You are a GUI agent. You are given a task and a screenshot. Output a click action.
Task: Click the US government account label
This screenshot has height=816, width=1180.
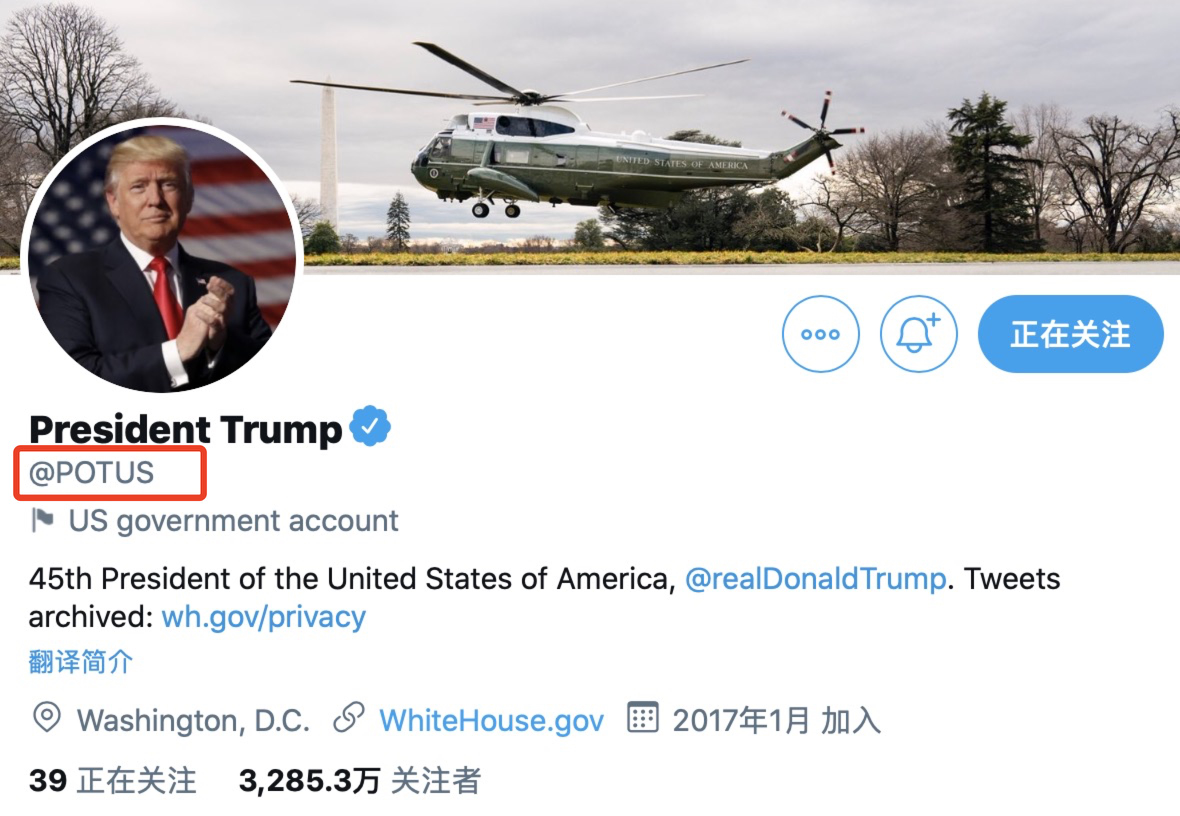point(233,521)
